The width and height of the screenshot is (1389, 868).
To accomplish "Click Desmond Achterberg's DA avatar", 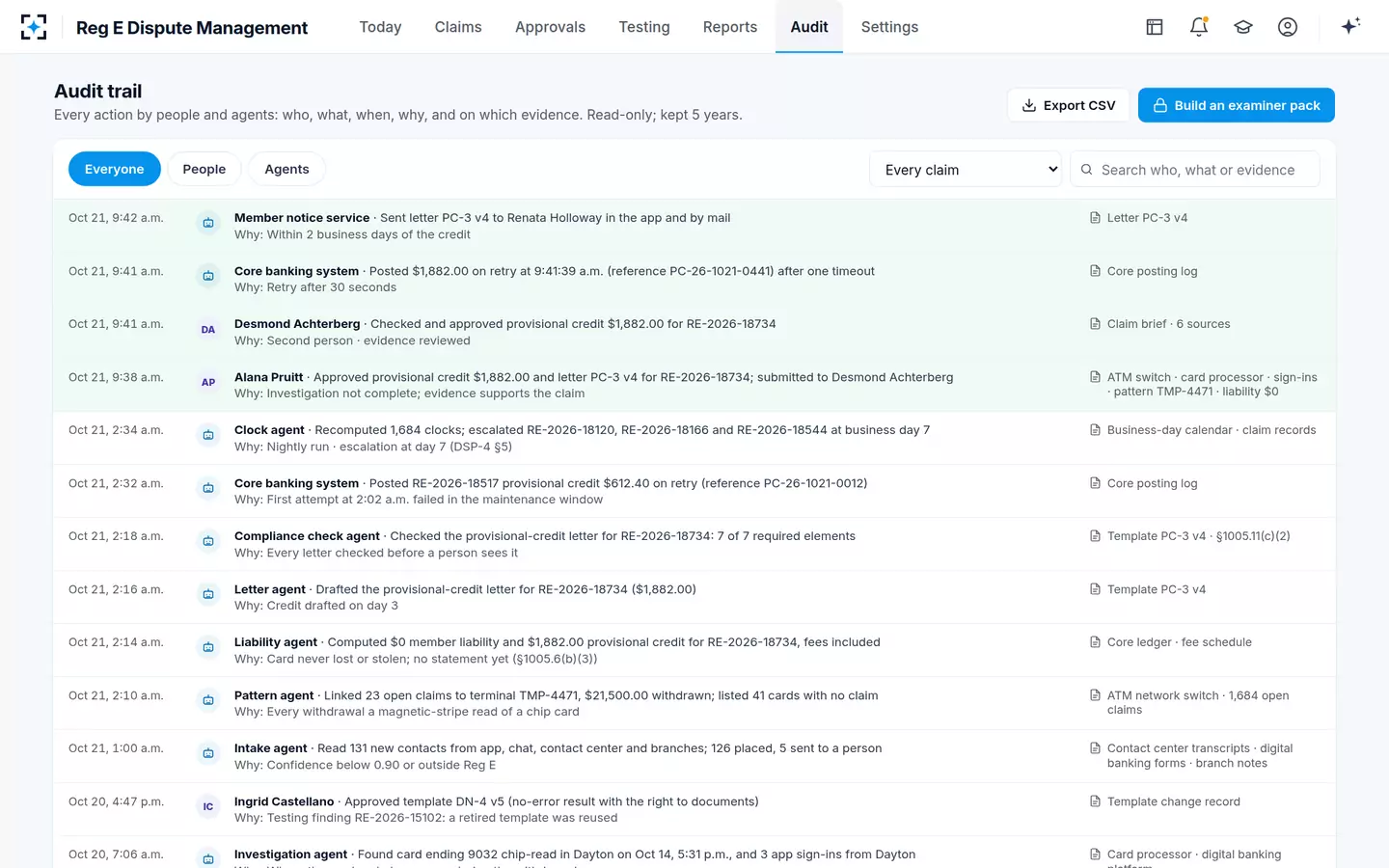I will click(208, 330).
